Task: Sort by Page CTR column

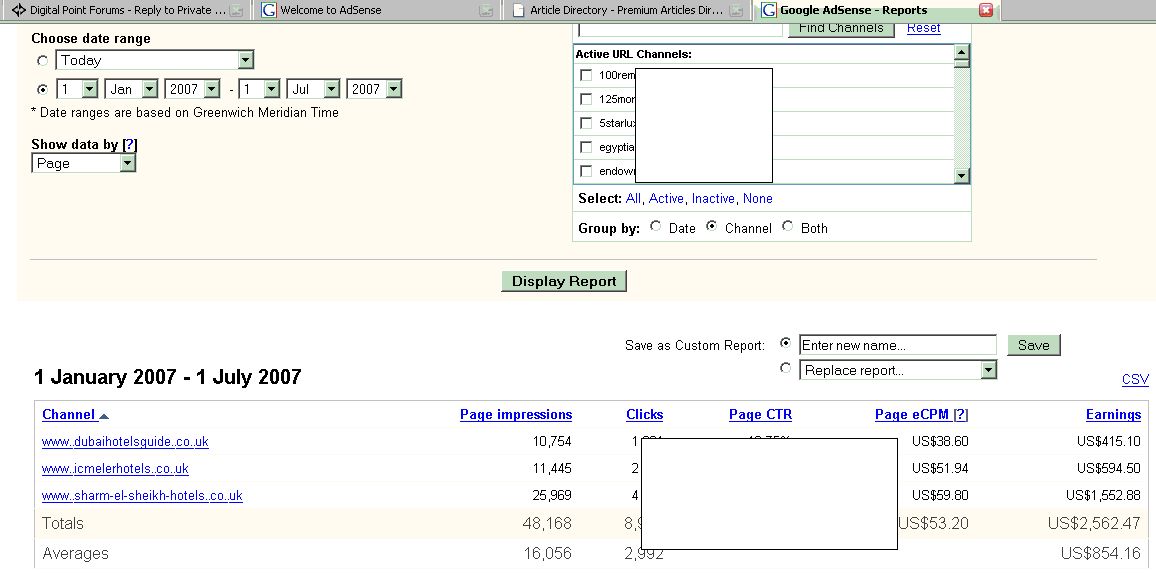Action: pyautogui.click(x=760, y=414)
